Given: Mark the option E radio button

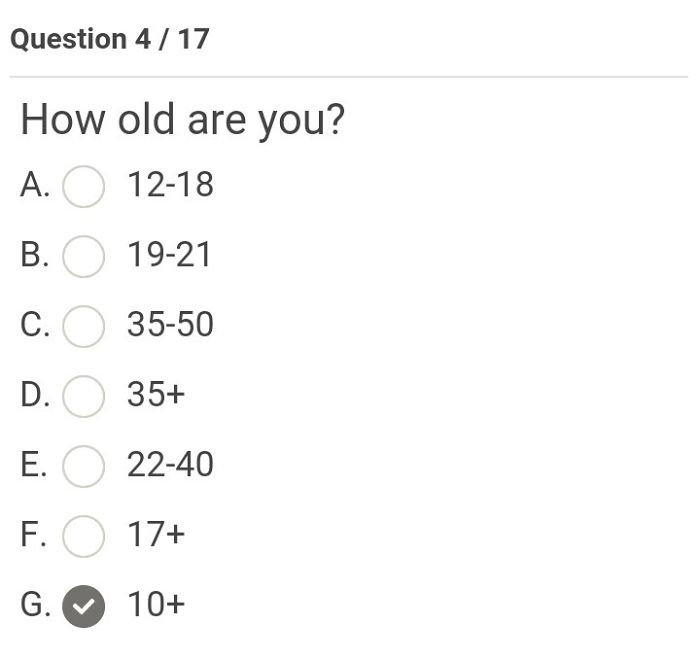Looking at the screenshot, I should [x=84, y=466].
